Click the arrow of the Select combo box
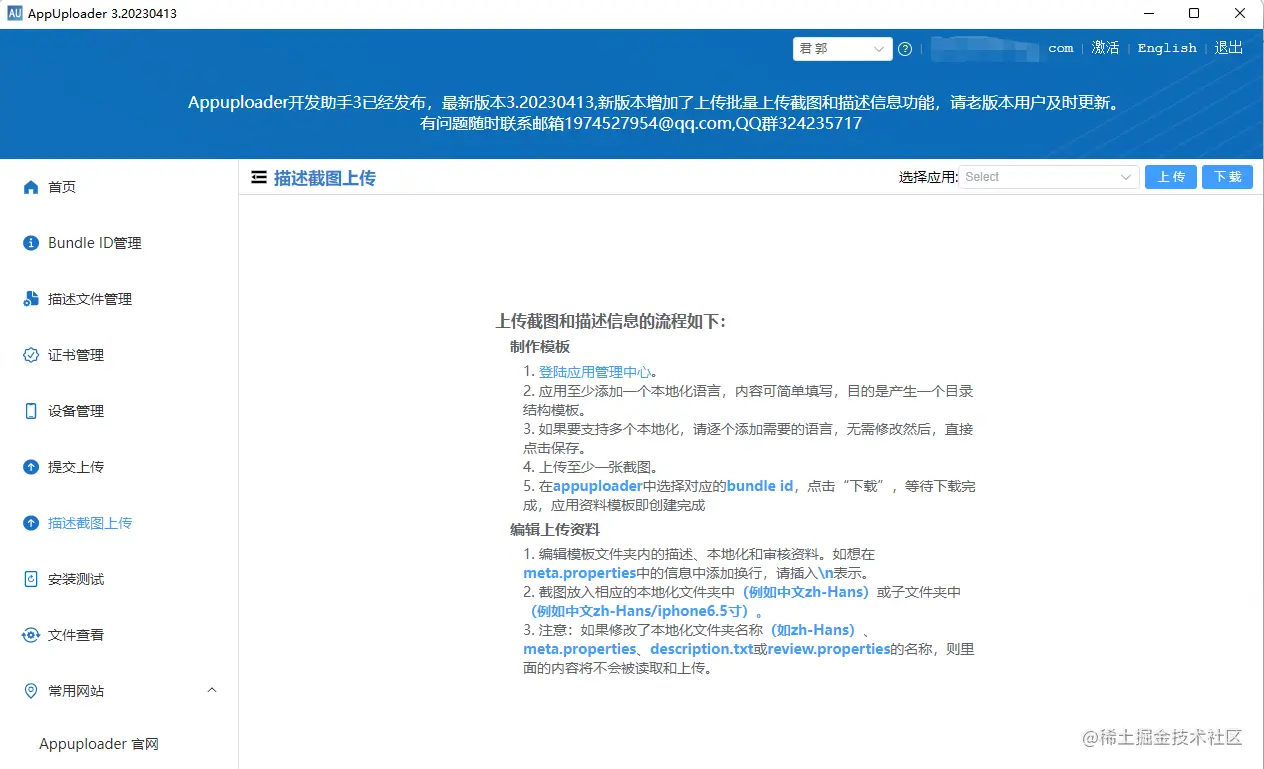 (x=1125, y=177)
